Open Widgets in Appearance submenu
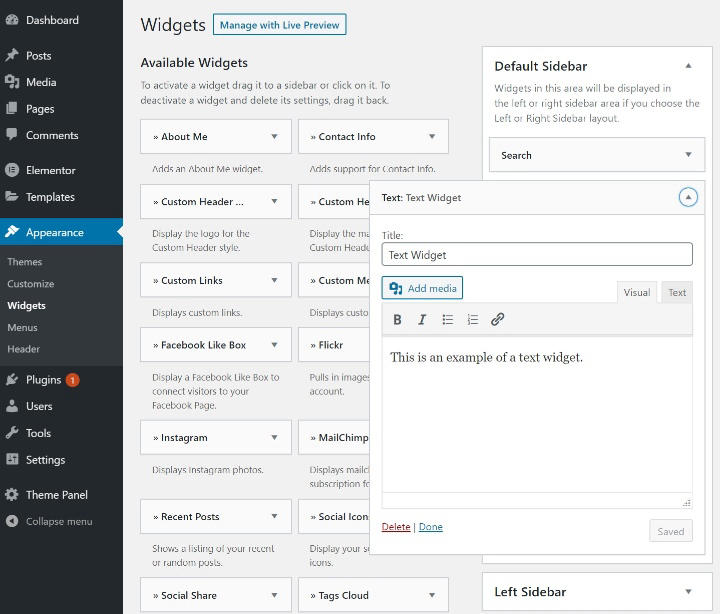Viewport: 720px width, 614px height. tap(27, 305)
